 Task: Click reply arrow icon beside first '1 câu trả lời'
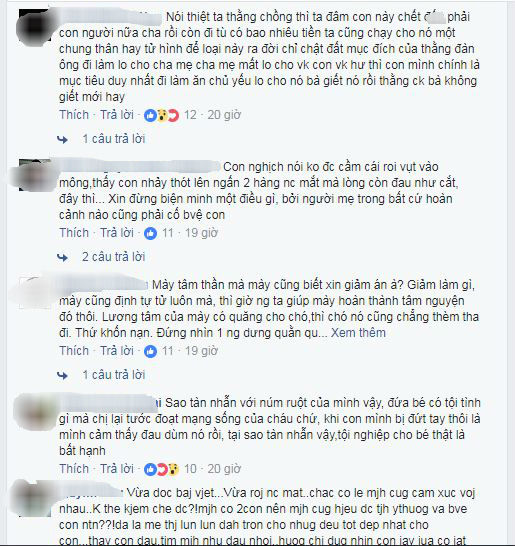pos(62,140)
